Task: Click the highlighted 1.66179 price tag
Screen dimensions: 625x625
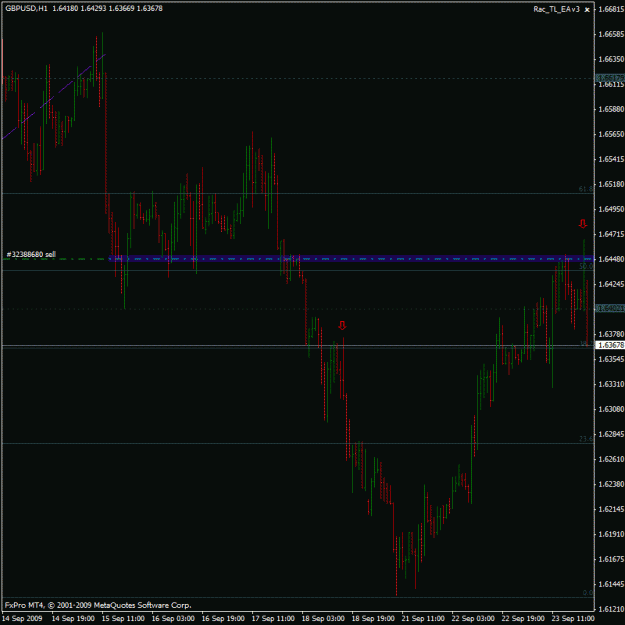Action: click(x=610, y=78)
